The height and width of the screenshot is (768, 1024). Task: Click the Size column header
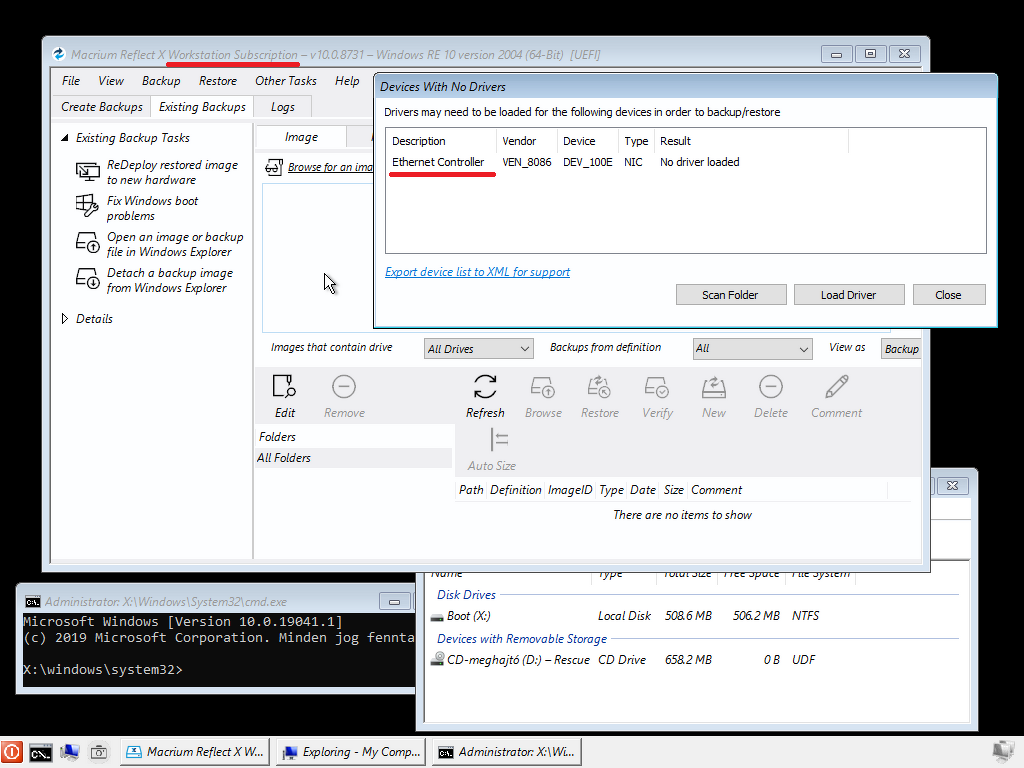[673, 490]
